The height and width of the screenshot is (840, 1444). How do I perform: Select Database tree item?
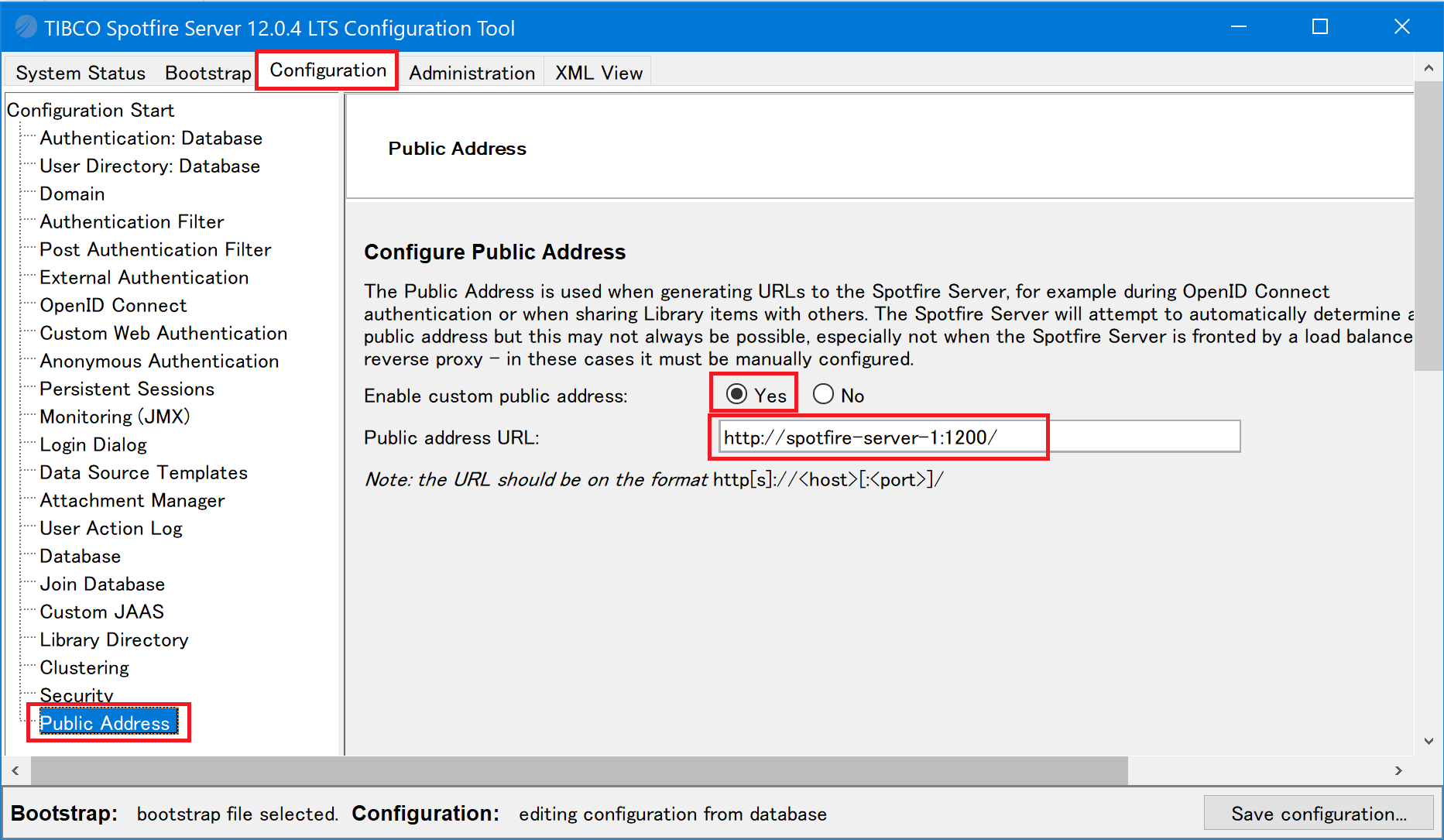pyautogui.click(x=80, y=556)
